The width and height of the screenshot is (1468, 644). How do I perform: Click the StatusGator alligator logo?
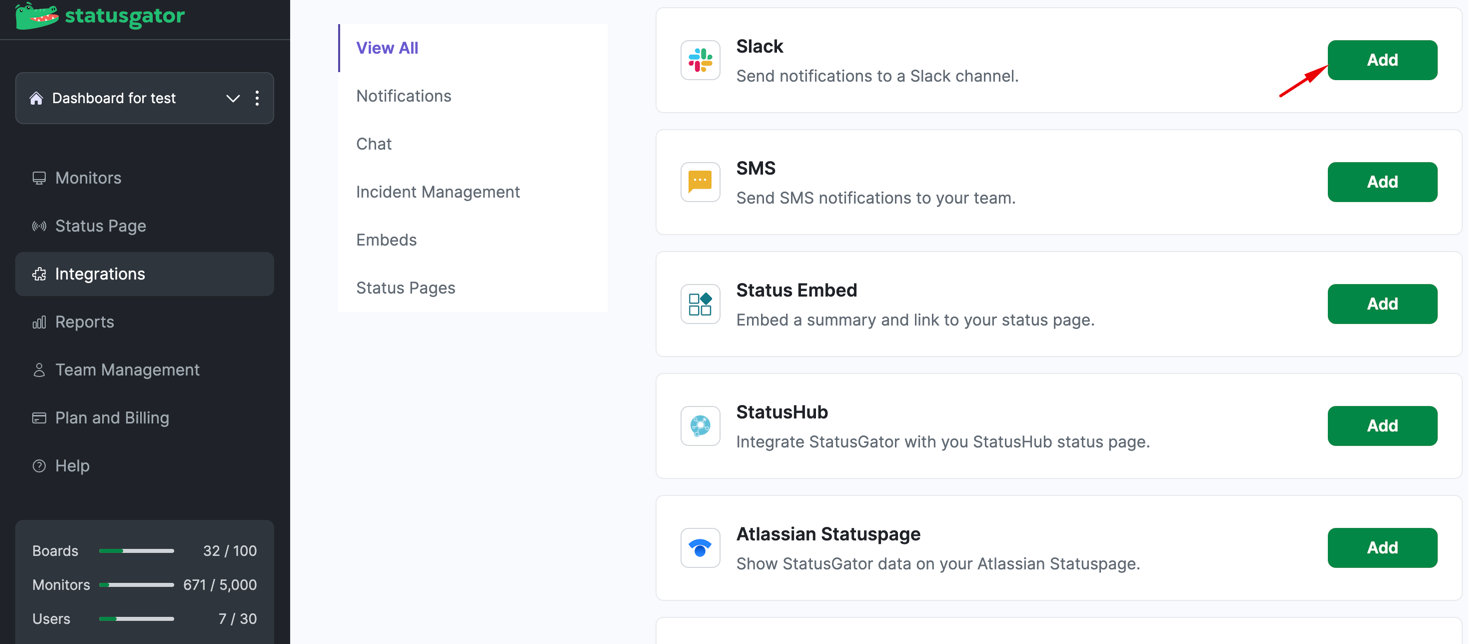tap(35, 16)
